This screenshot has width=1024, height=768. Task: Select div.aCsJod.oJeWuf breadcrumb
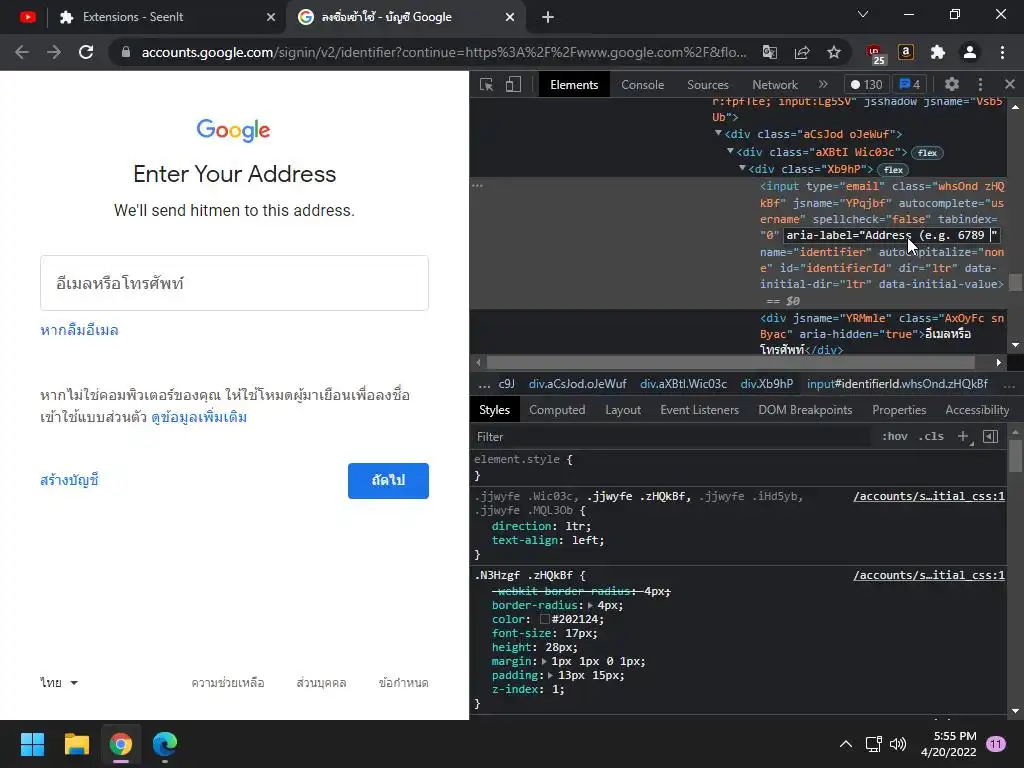click(577, 384)
